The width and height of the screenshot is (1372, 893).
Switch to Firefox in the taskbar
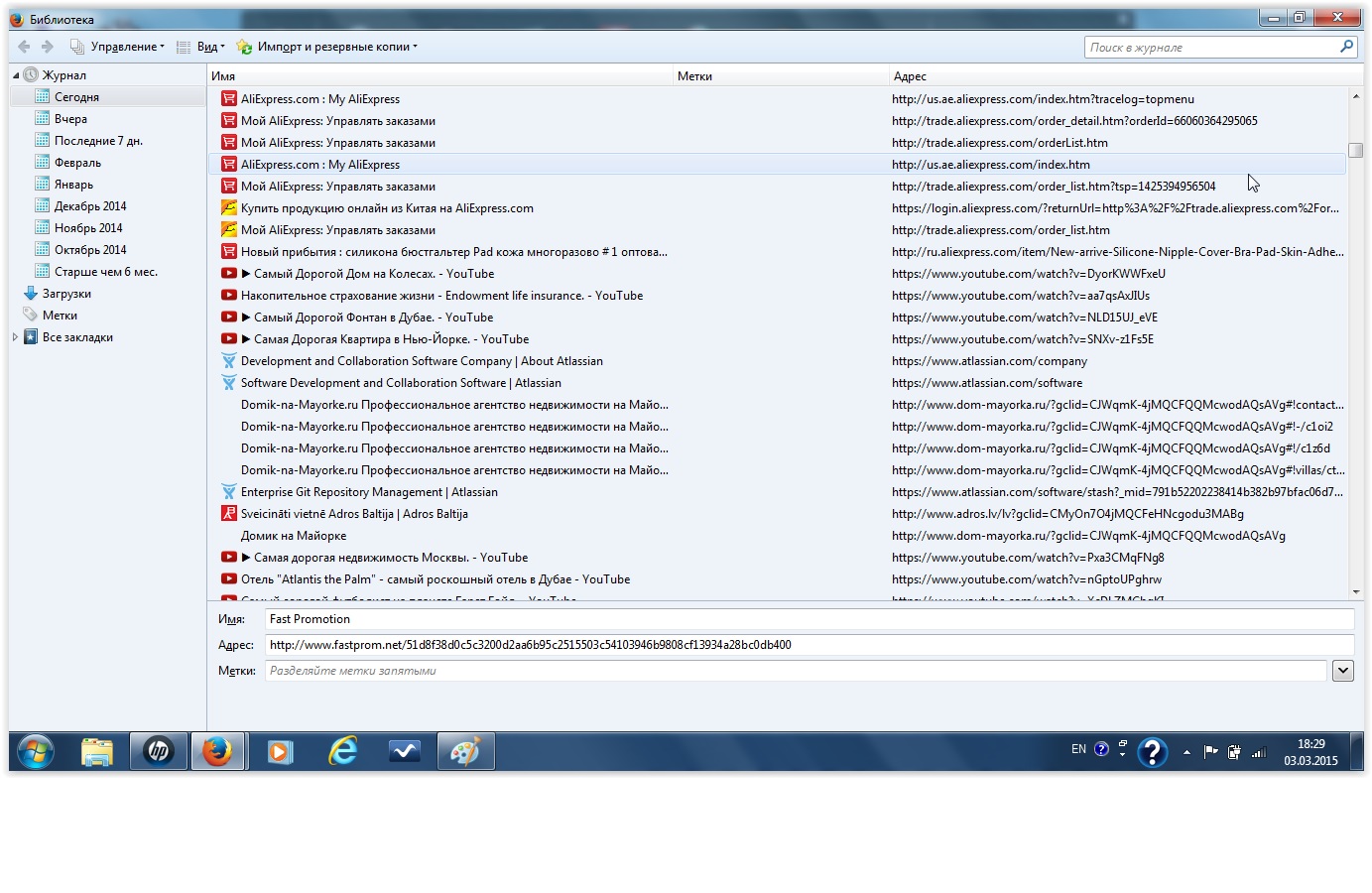pos(217,752)
